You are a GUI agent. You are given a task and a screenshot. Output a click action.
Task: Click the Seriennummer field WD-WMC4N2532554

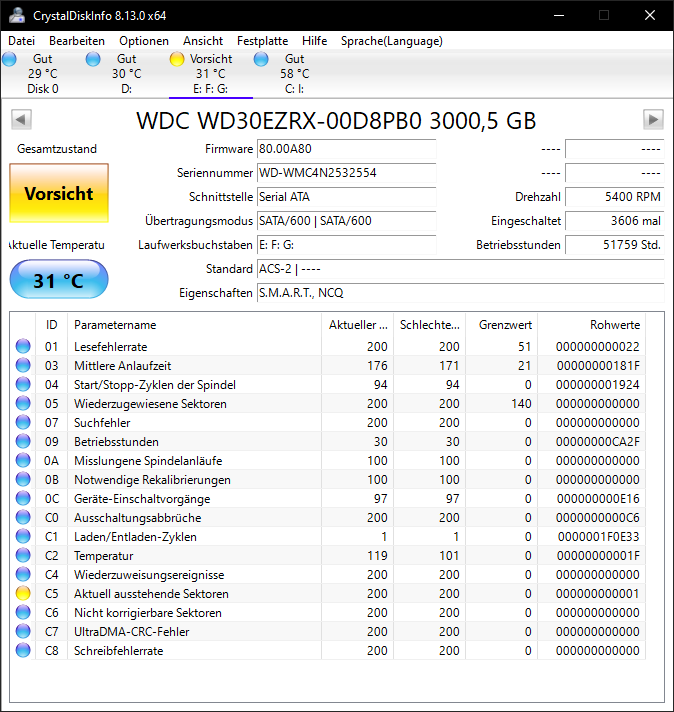click(x=347, y=173)
